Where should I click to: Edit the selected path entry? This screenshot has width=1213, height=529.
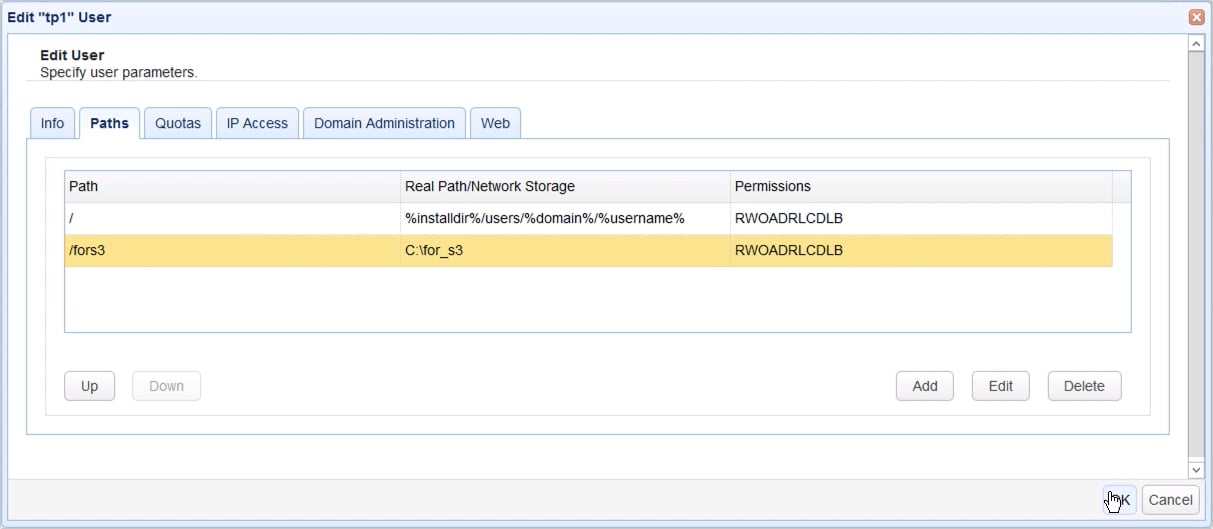1000,386
